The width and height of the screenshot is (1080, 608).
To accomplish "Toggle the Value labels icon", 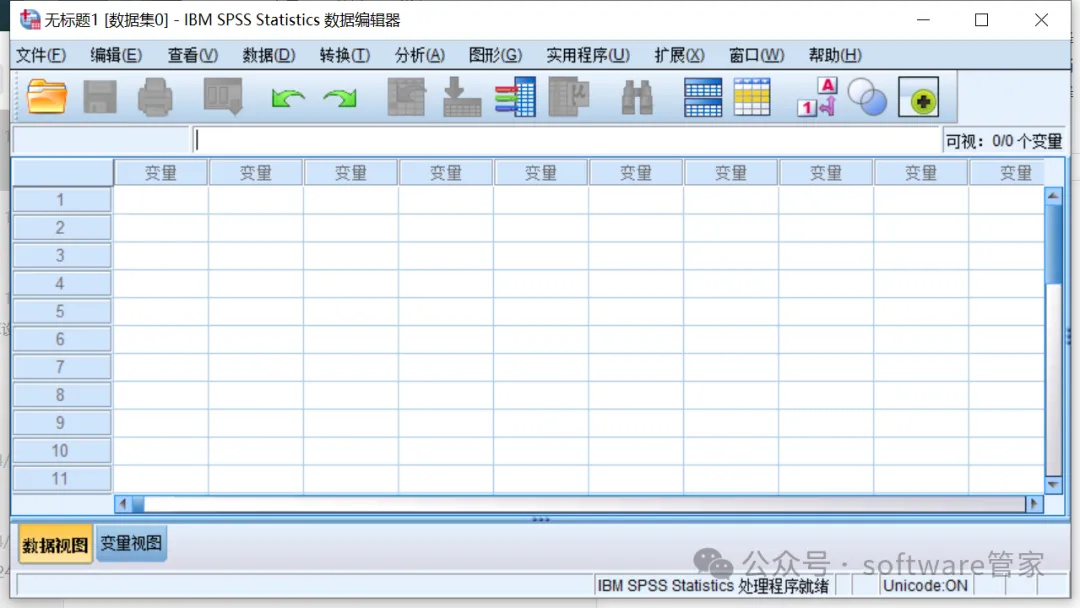I will [818, 97].
